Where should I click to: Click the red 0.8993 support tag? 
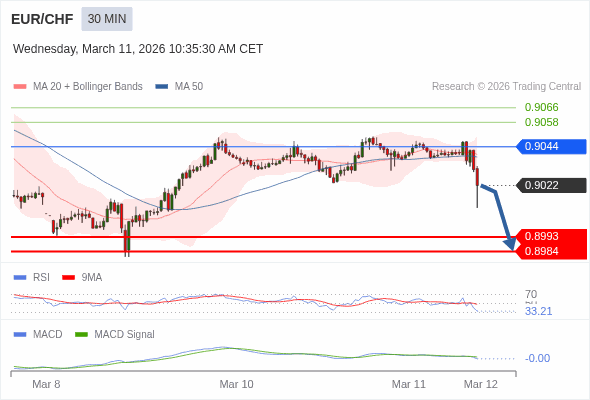[x=551, y=236]
